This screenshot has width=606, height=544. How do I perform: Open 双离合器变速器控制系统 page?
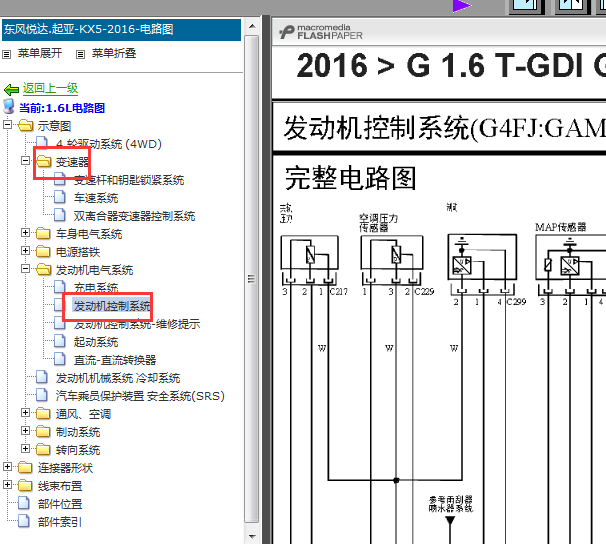[134, 216]
